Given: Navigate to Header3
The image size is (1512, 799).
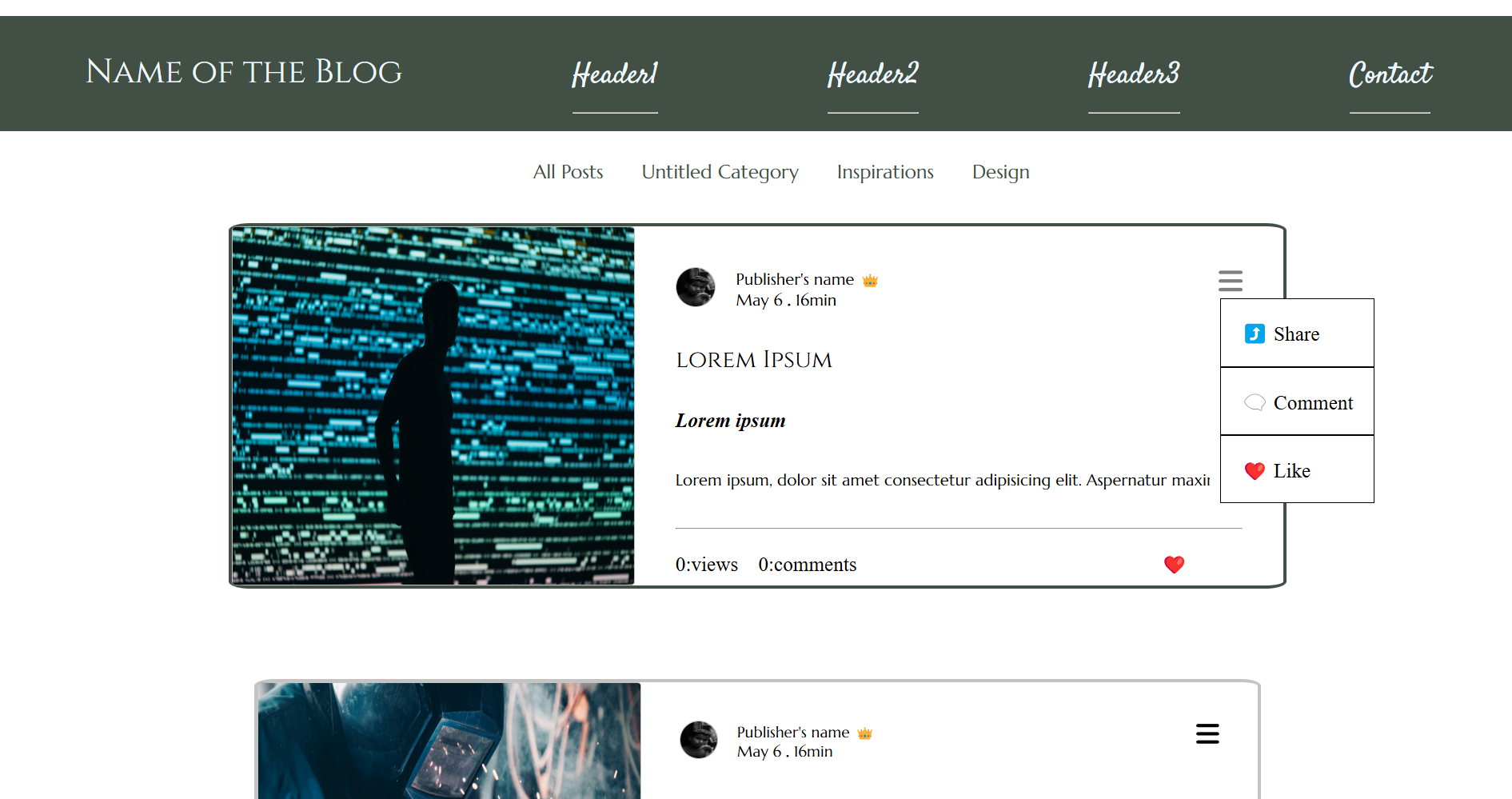Looking at the screenshot, I should (1133, 74).
